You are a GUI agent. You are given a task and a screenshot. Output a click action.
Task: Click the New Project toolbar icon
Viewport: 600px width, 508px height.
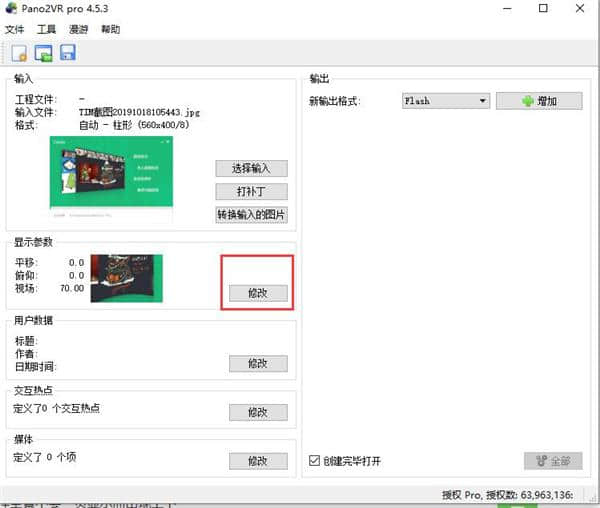point(19,53)
